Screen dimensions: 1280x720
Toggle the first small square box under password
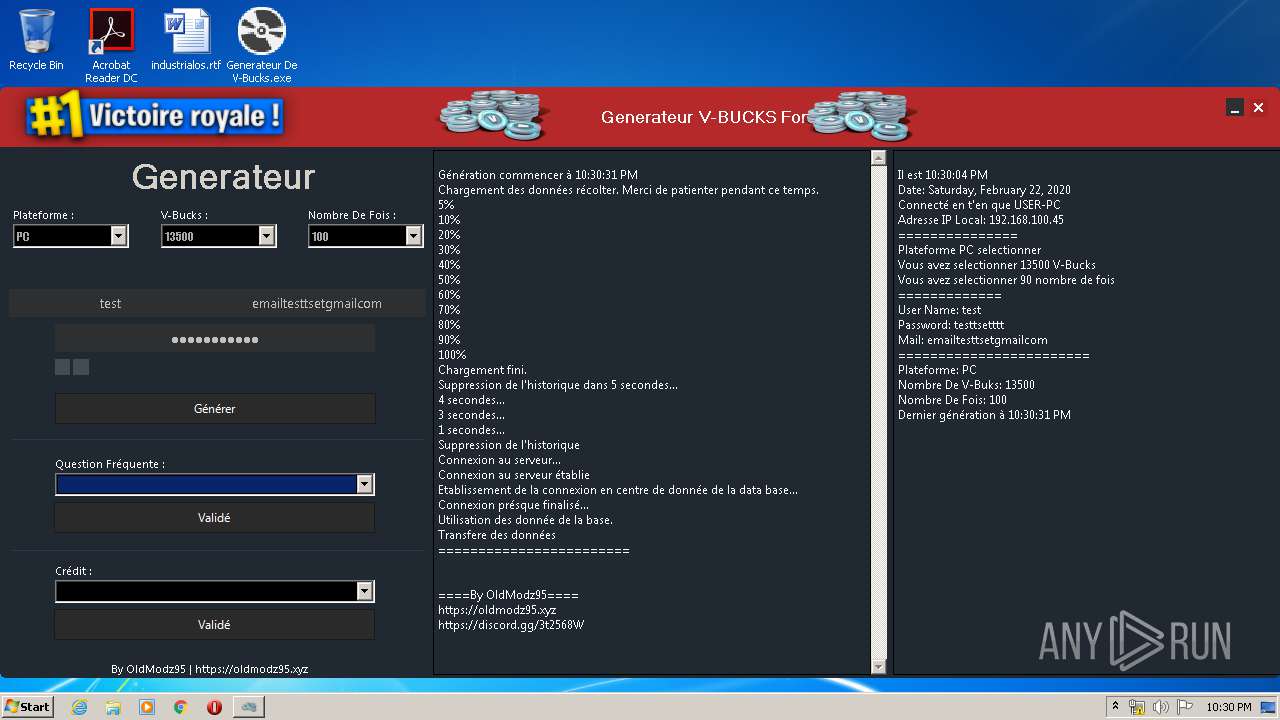[62, 367]
